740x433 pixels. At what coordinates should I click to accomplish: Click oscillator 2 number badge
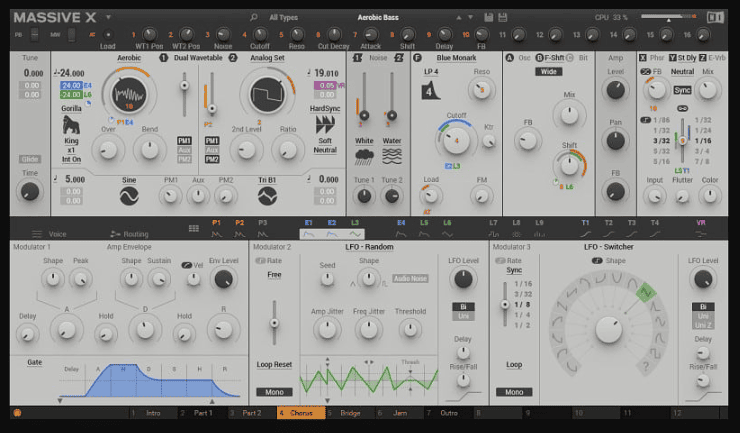233,58
